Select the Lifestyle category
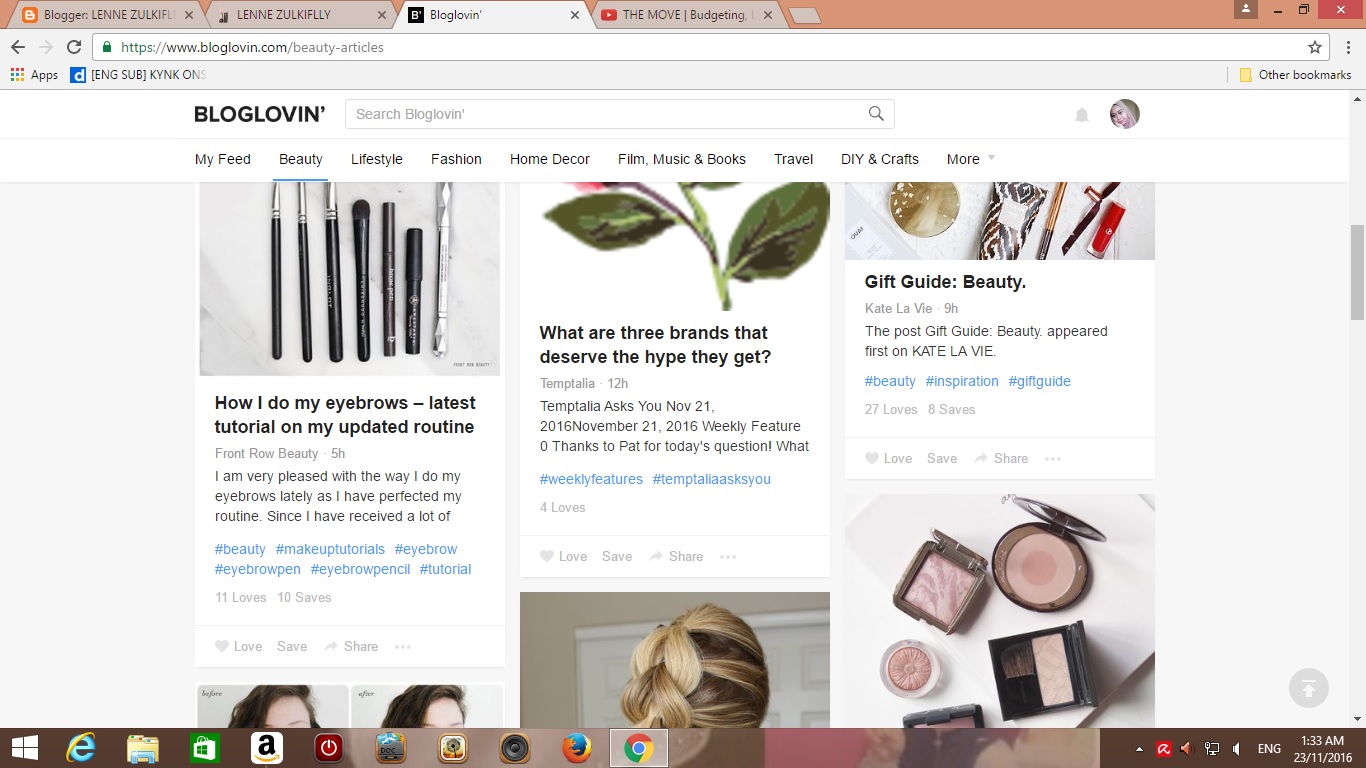The width and height of the screenshot is (1366, 768). (377, 159)
